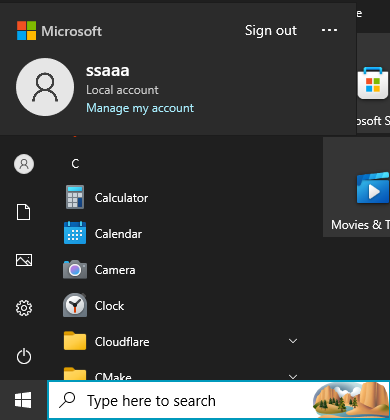Image resolution: width=390 pixels, height=420 pixels.
Task: Open the Movies & TV tile
Action: (x=356, y=187)
